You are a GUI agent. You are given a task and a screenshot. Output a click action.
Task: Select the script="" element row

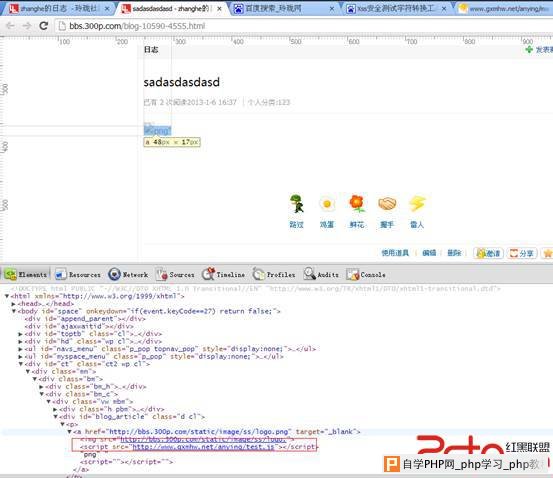pyautogui.click(x=127, y=462)
